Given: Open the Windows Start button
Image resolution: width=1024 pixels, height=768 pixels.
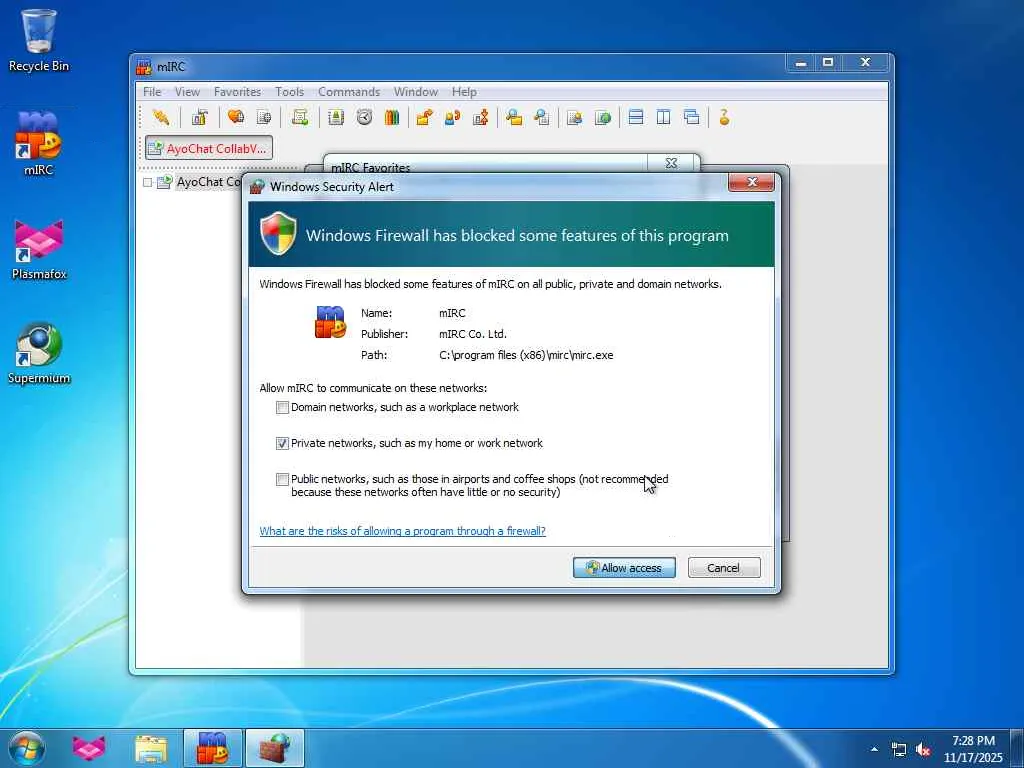Looking at the screenshot, I should click(26, 748).
